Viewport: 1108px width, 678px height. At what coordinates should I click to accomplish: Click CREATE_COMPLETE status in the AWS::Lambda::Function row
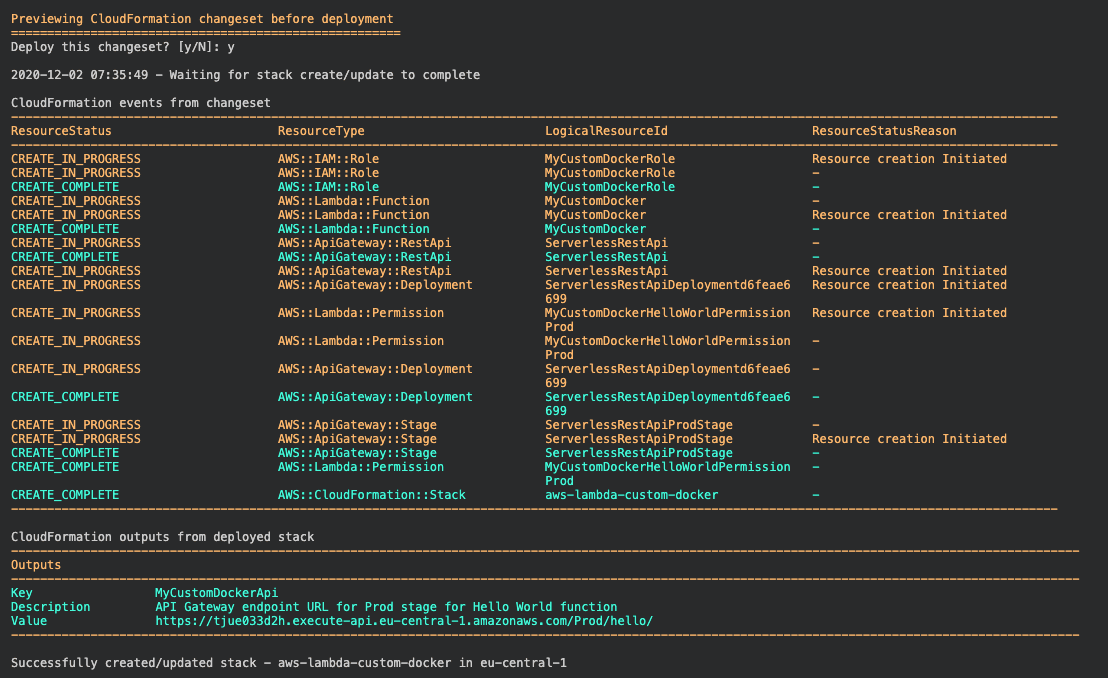[65, 229]
